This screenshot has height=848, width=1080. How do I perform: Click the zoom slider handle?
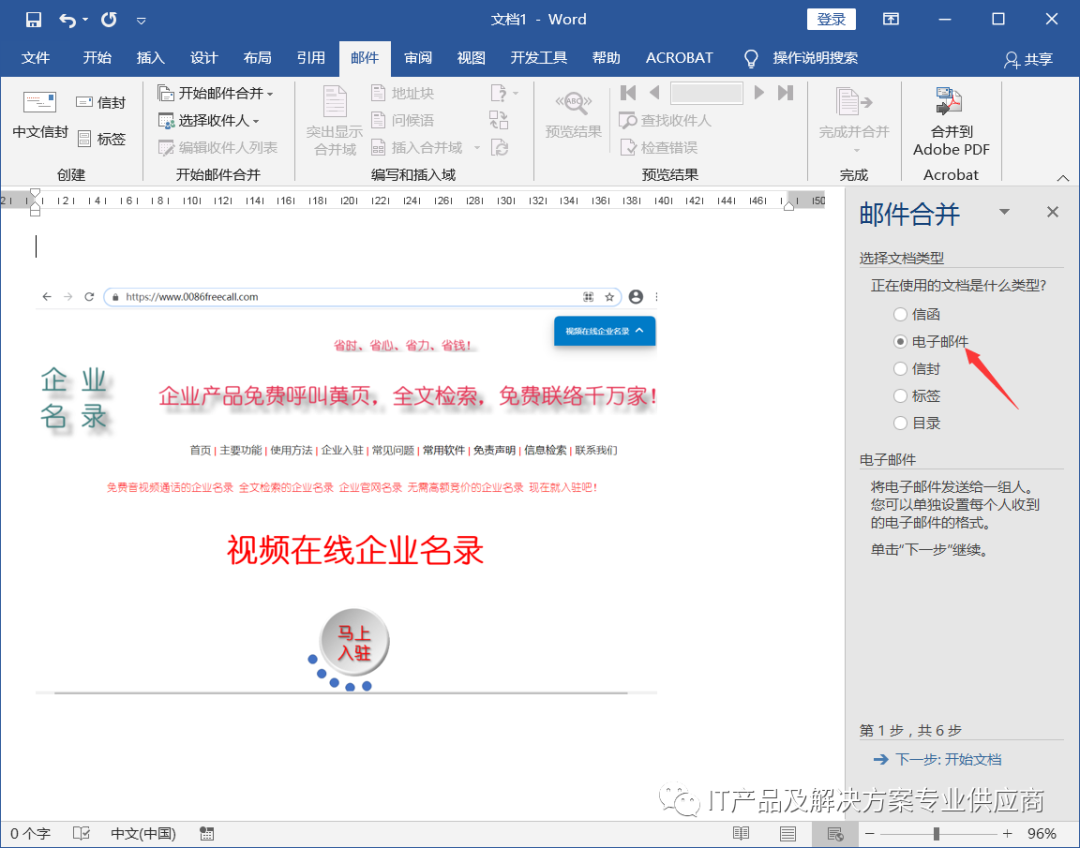(936, 834)
